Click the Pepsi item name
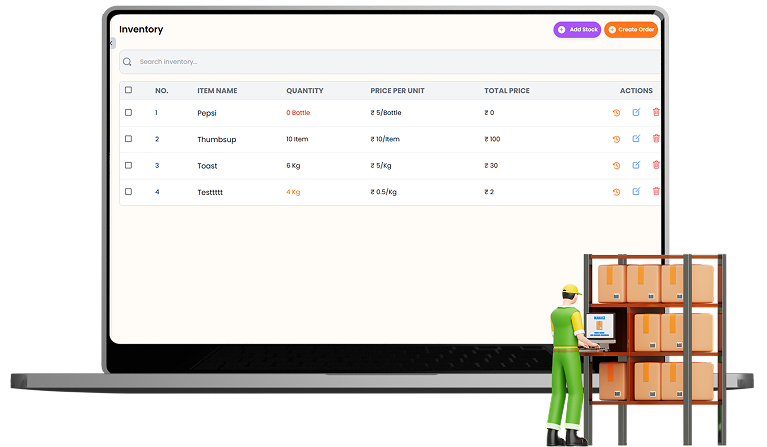The width and height of the screenshot is (767, 447). (206, 113)
